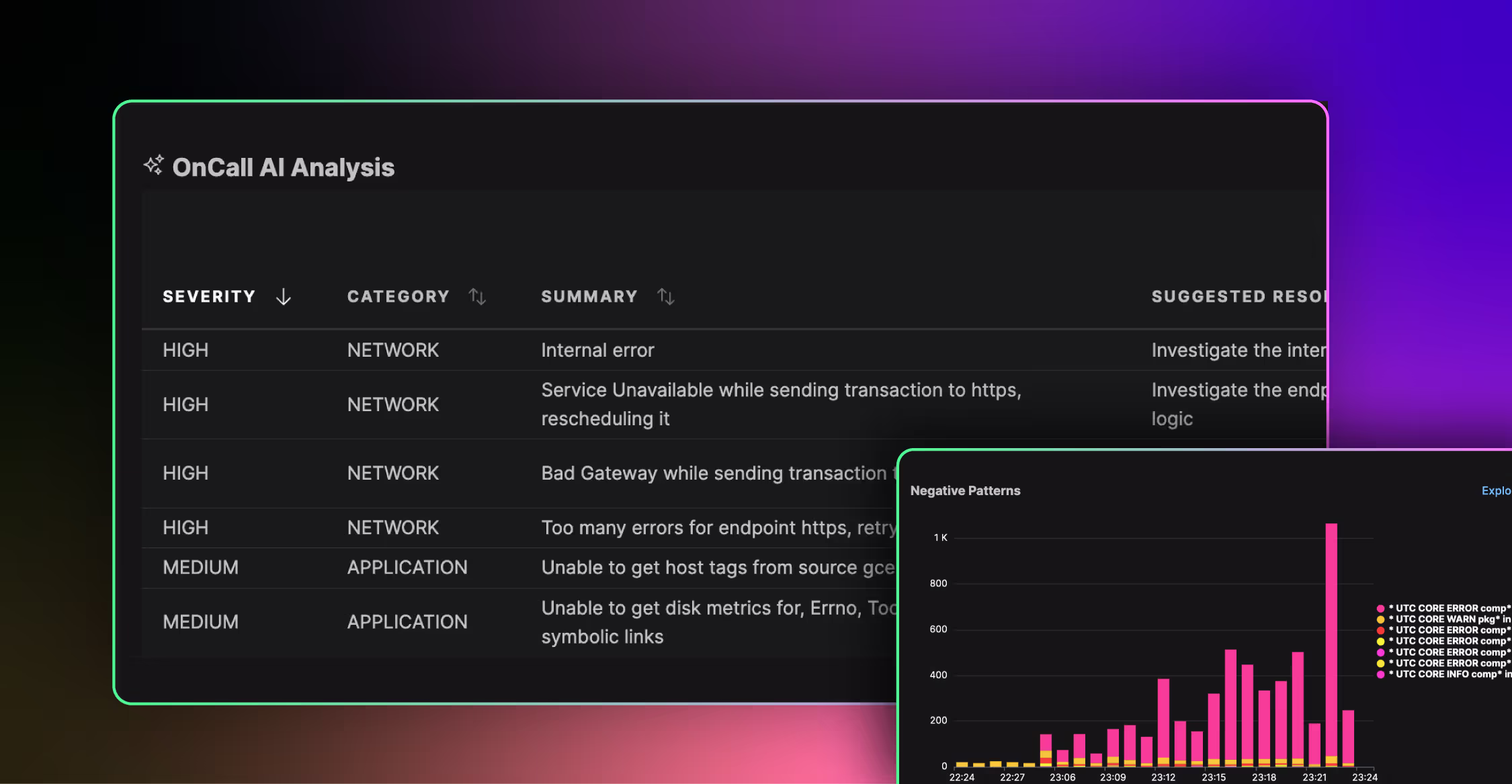Image resolution: width=1512 pixels, height=784 pixels.
Task: Click the SEVERITY column header
Action: [209, 296]
